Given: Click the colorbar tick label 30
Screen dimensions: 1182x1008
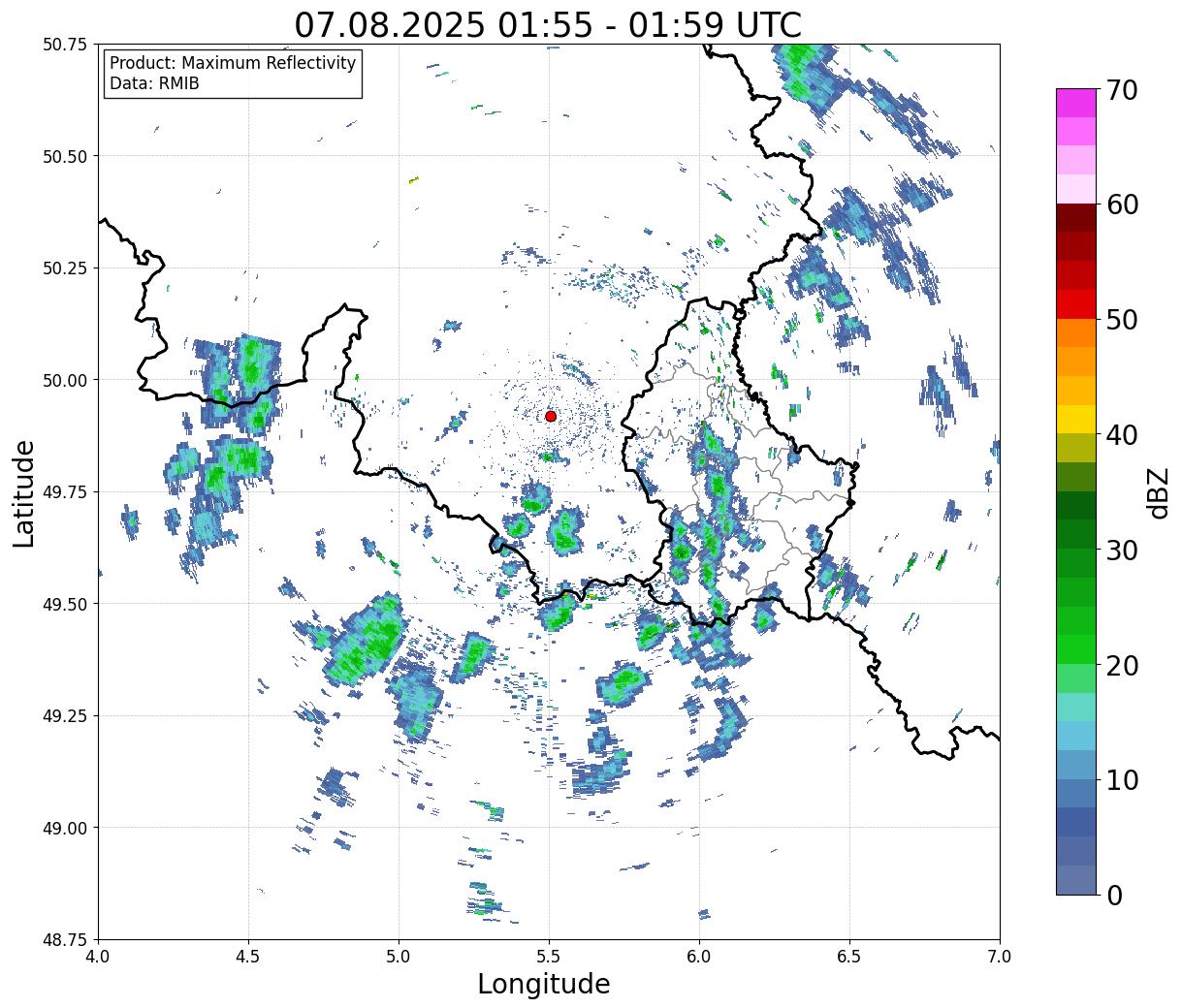Looking at the screenshot, I should coord(1122,550).
